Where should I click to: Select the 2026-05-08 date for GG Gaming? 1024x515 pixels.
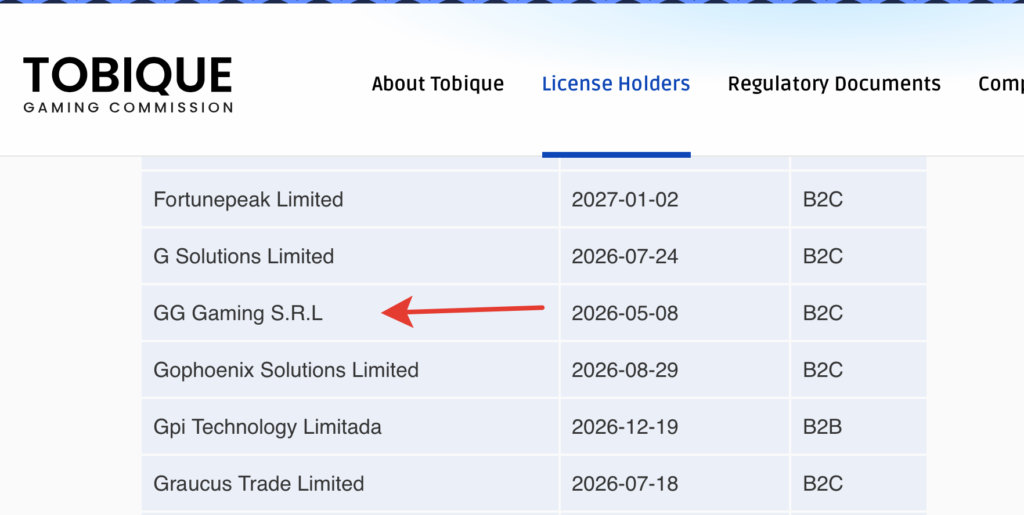point(624,314)
